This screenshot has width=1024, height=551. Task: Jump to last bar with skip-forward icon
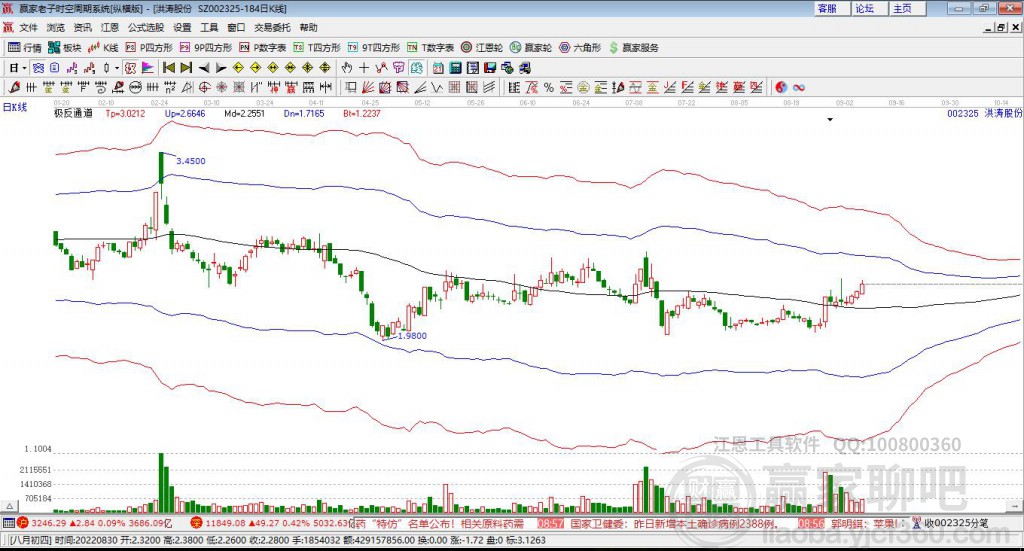point(186,68)
